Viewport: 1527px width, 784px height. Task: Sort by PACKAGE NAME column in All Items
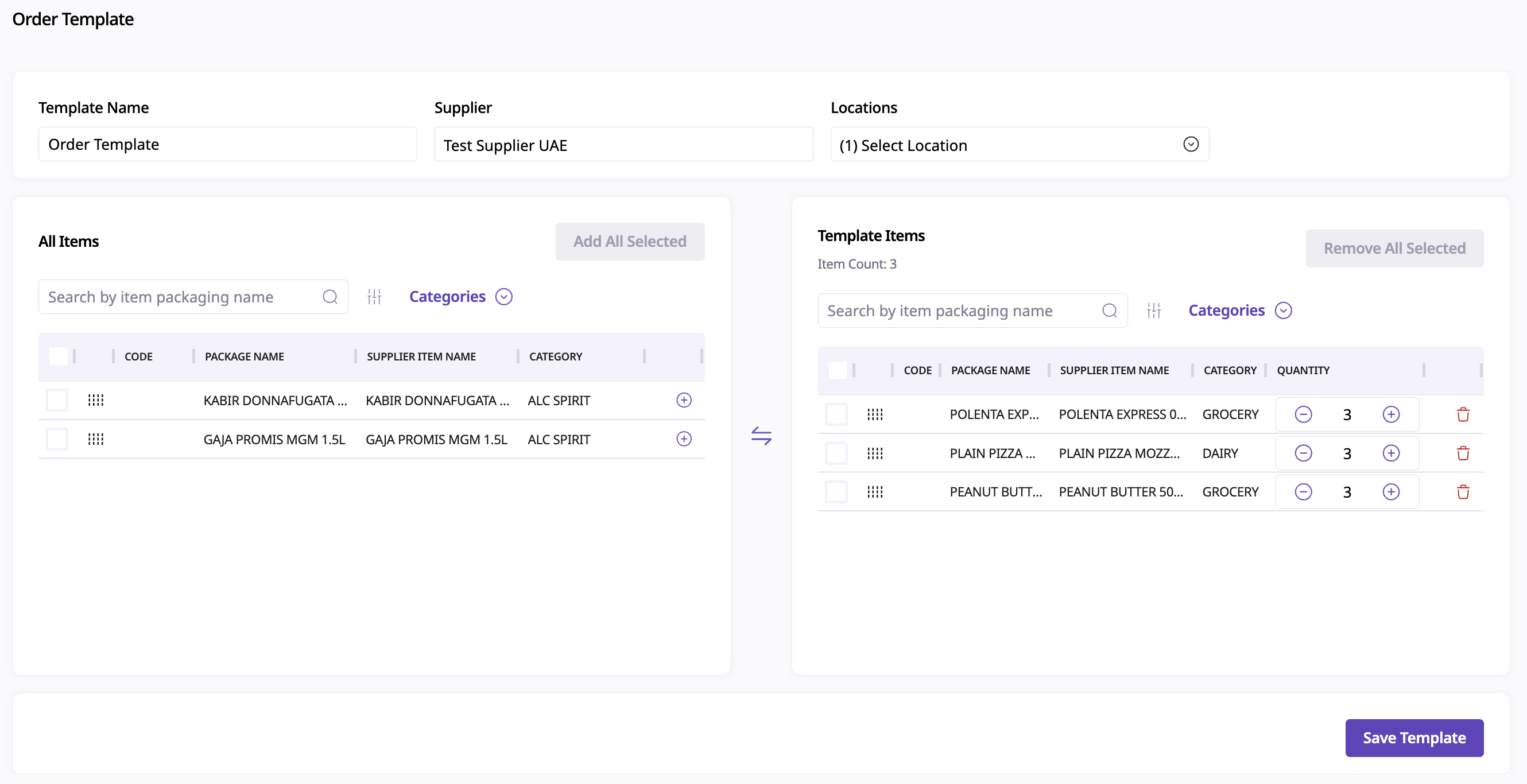(244, 356)
